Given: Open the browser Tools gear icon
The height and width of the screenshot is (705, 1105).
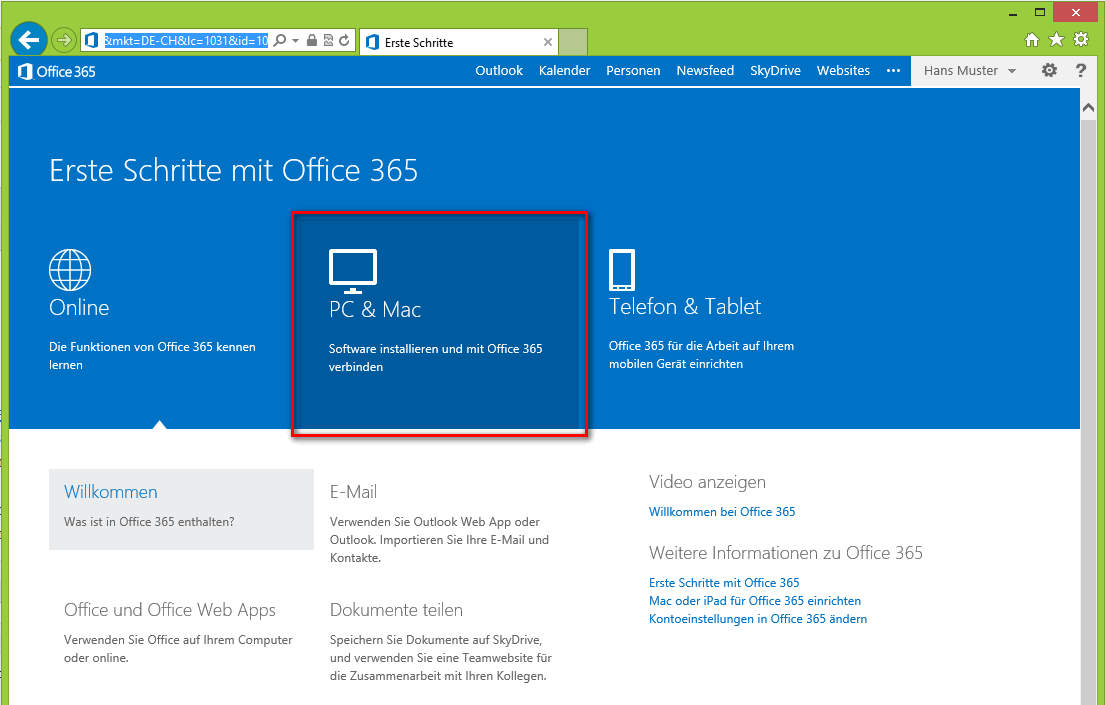Looking at the screenshot, I should click(x=1081, y=39).
